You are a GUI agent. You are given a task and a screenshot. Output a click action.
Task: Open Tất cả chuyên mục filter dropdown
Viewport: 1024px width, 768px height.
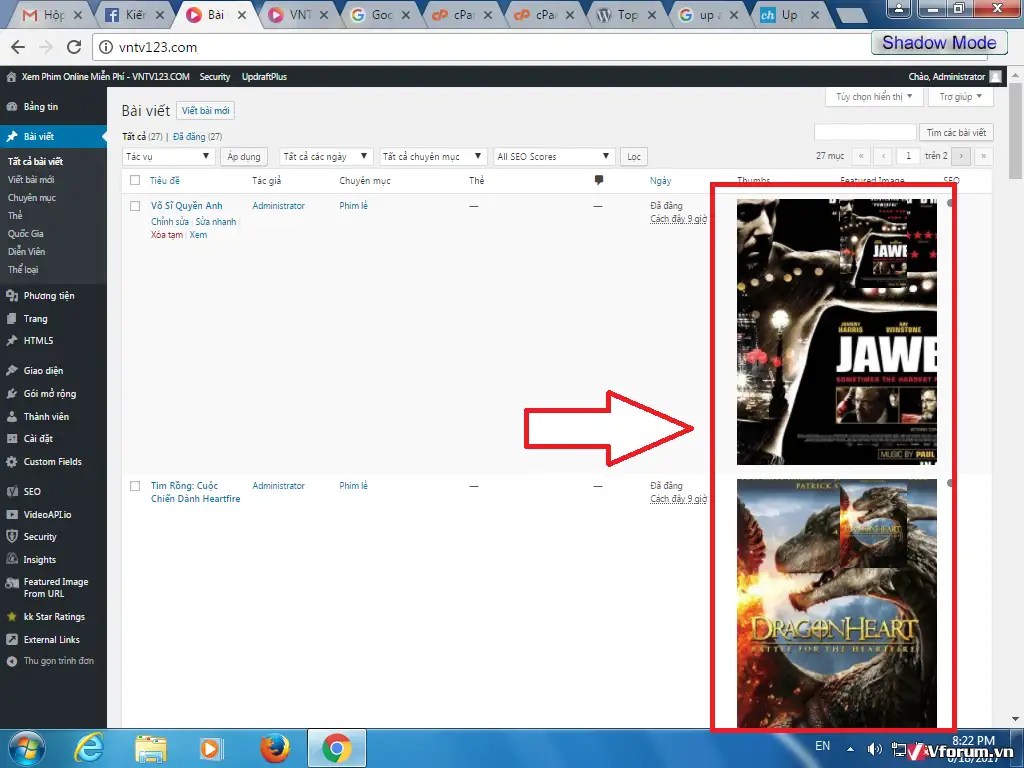pos(433,157)
